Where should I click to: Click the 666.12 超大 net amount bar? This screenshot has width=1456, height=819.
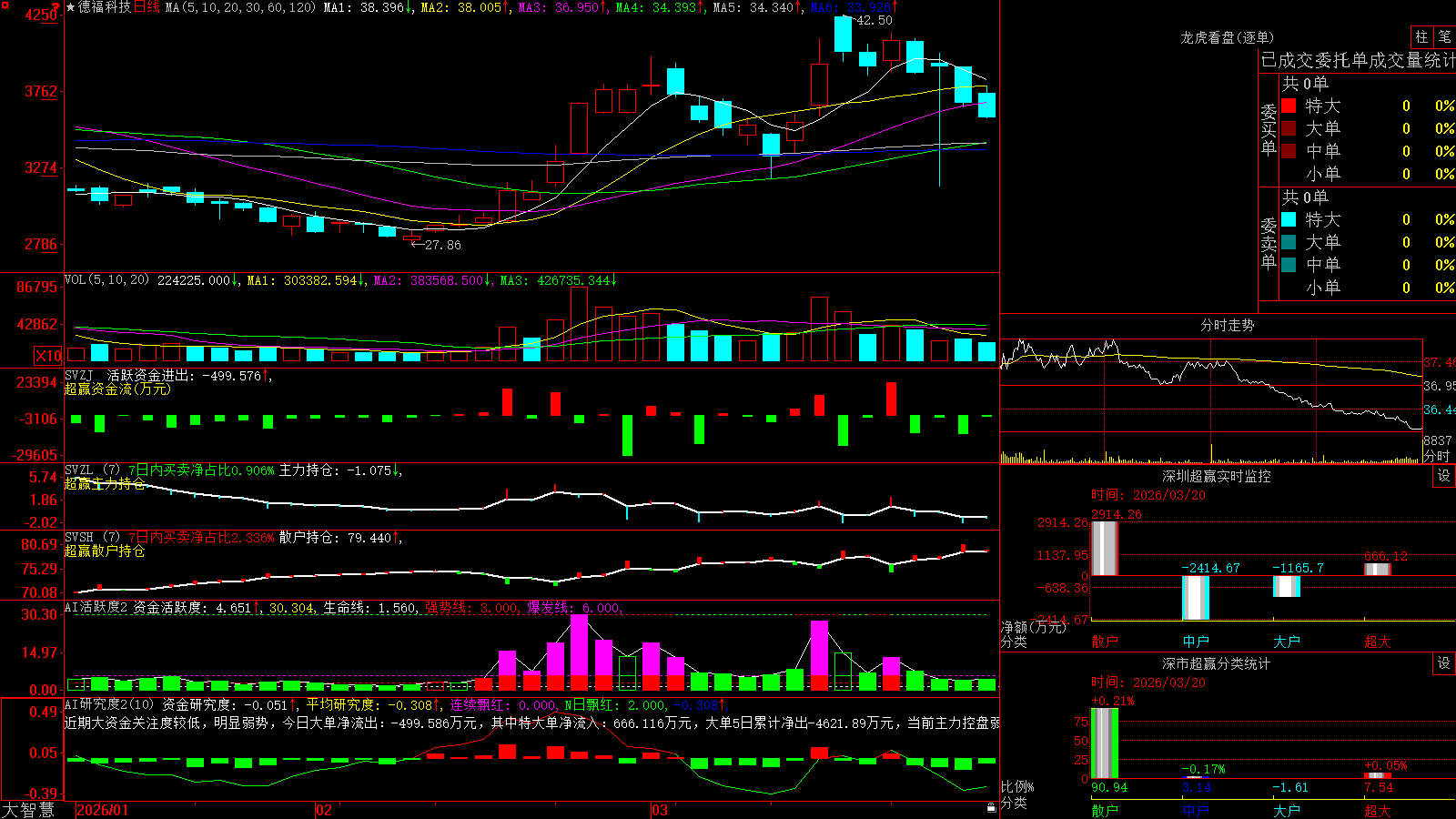coord(1378,569)
